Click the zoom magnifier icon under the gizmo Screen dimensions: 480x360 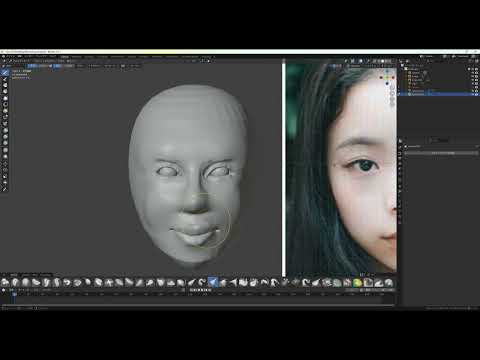point(392,88)
